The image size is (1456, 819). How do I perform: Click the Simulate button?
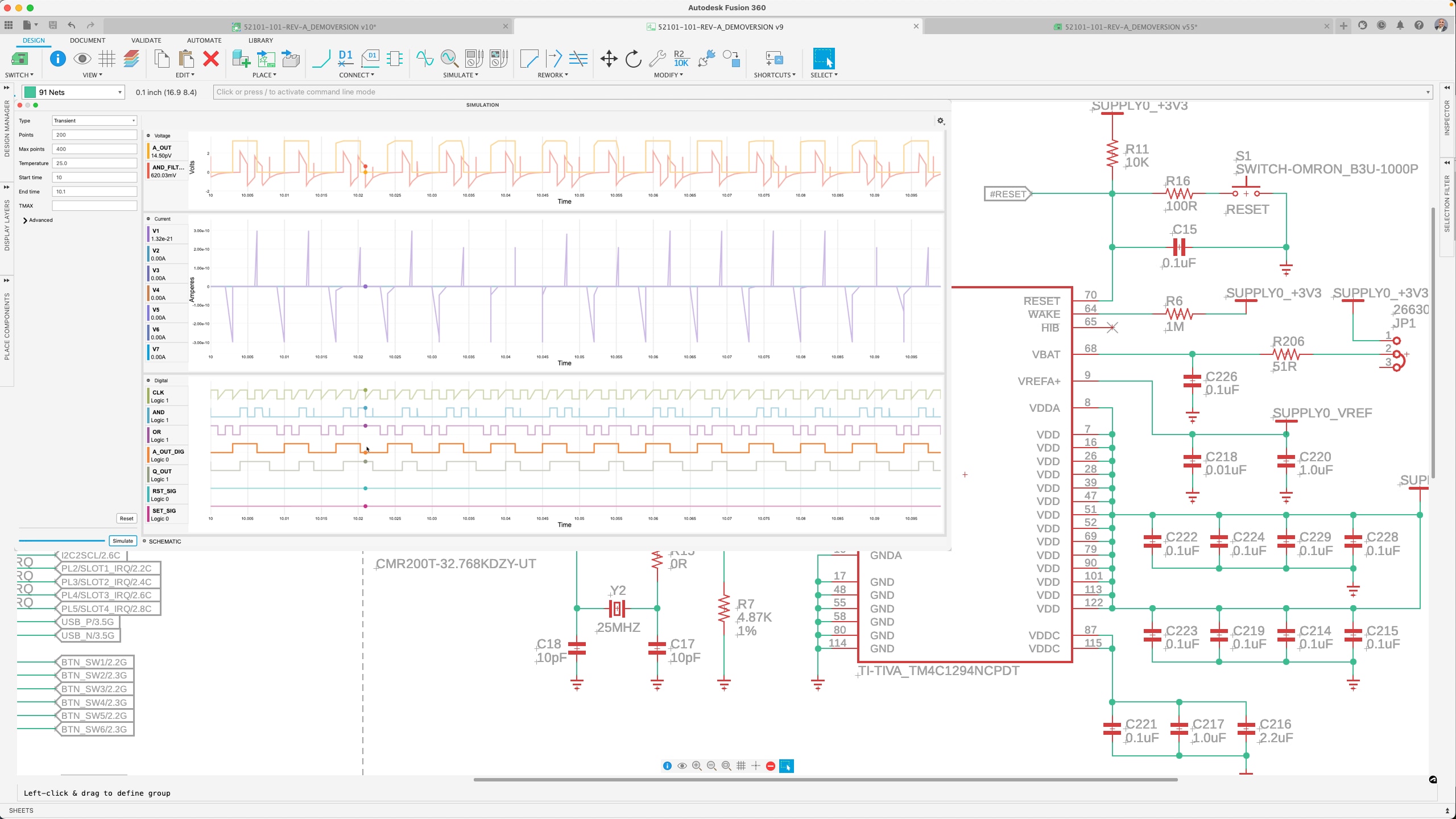click(x=122, y=541)
